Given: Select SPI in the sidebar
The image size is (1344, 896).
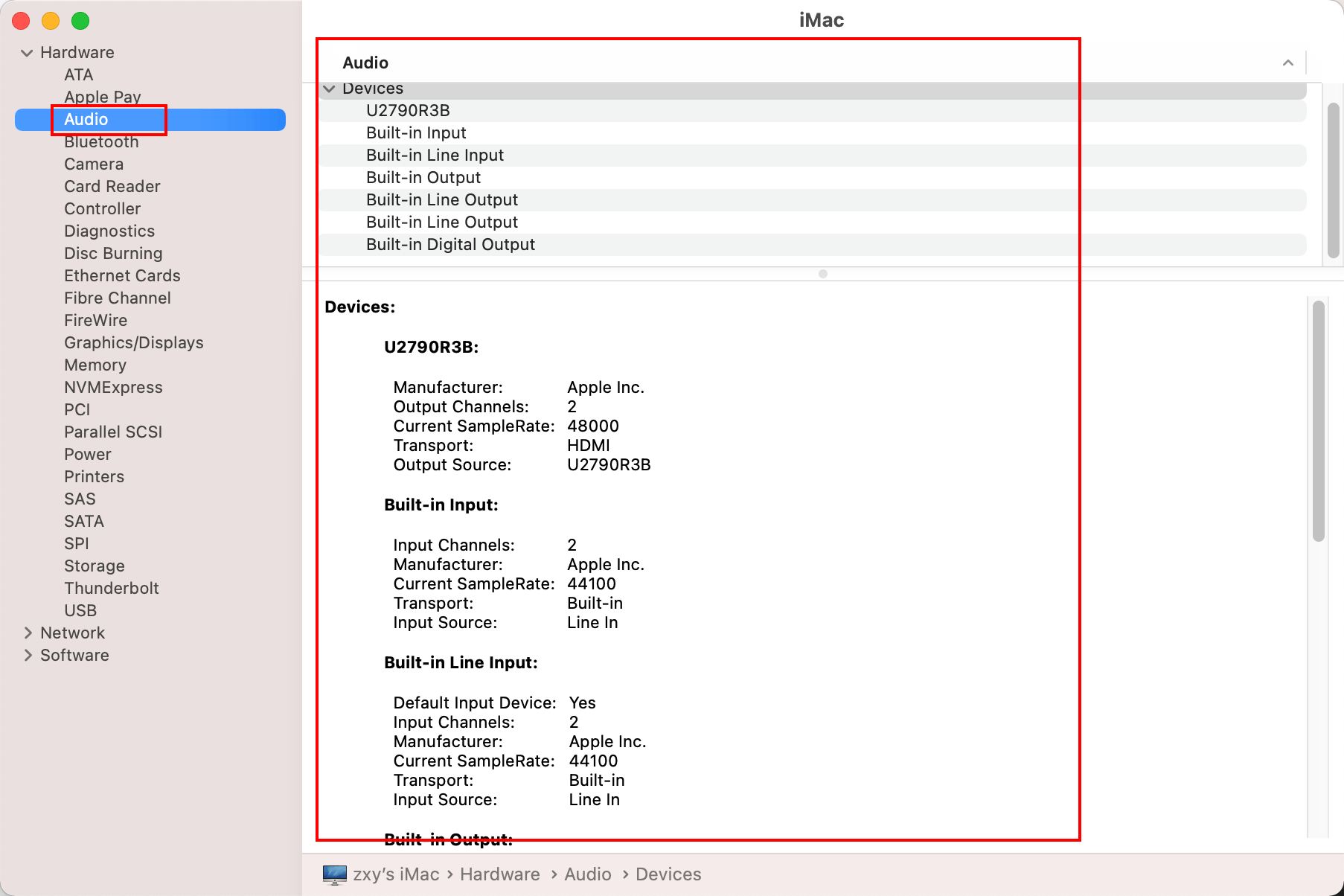Looking at the screenshot, I should click(76, 544).
